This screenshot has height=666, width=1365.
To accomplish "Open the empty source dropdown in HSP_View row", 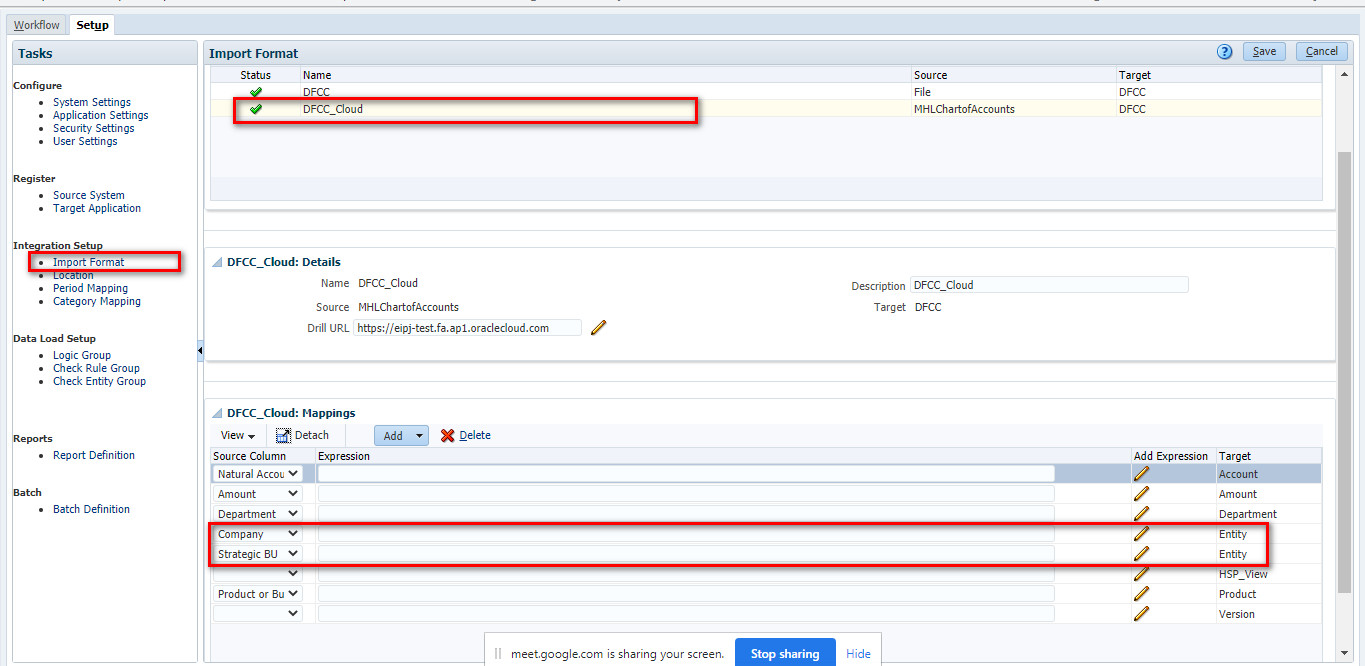I will (293, 574).
